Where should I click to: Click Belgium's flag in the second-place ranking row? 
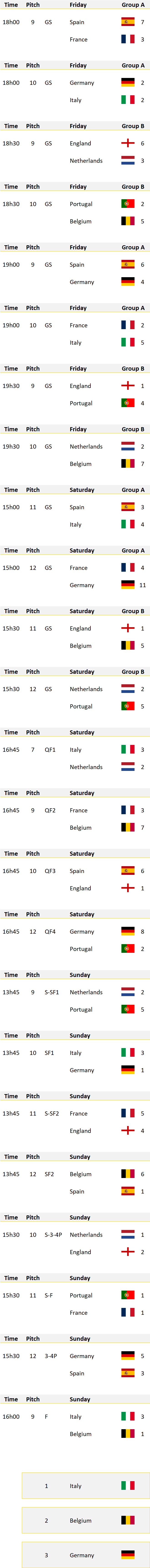127,1521
